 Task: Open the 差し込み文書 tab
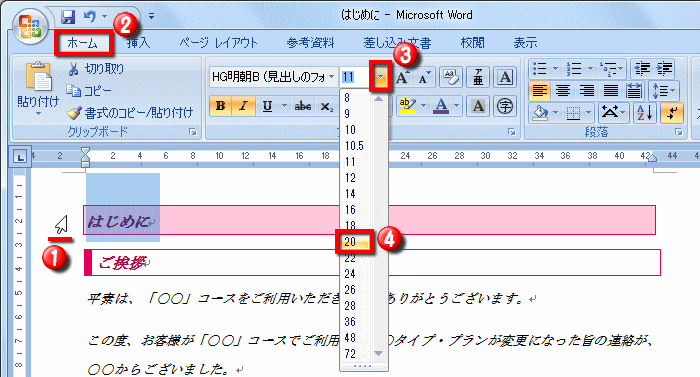point(397,43)
